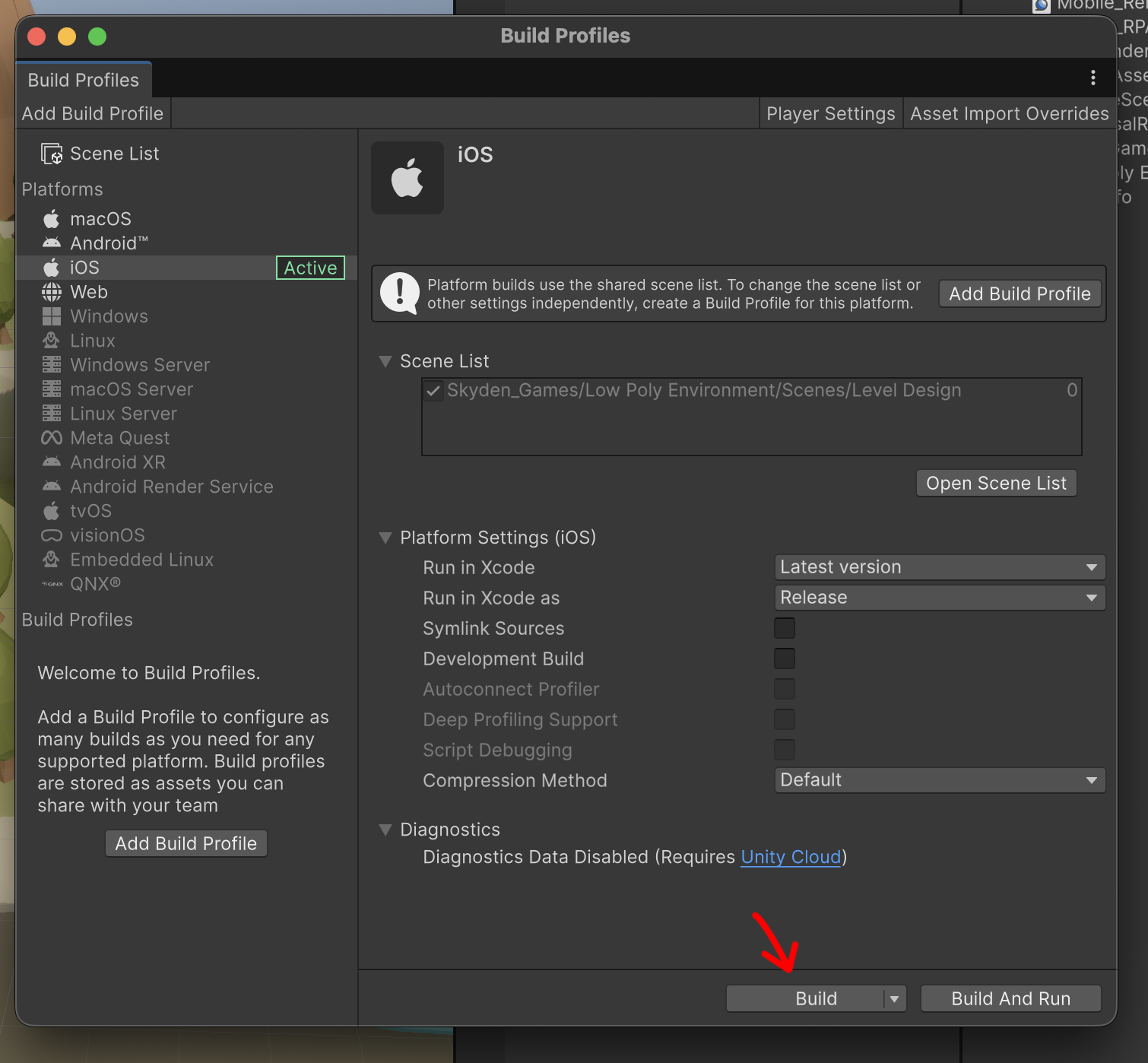Screen dimensions: 1148x1063
Task: Select the macOS platform row
Action: 187,219
